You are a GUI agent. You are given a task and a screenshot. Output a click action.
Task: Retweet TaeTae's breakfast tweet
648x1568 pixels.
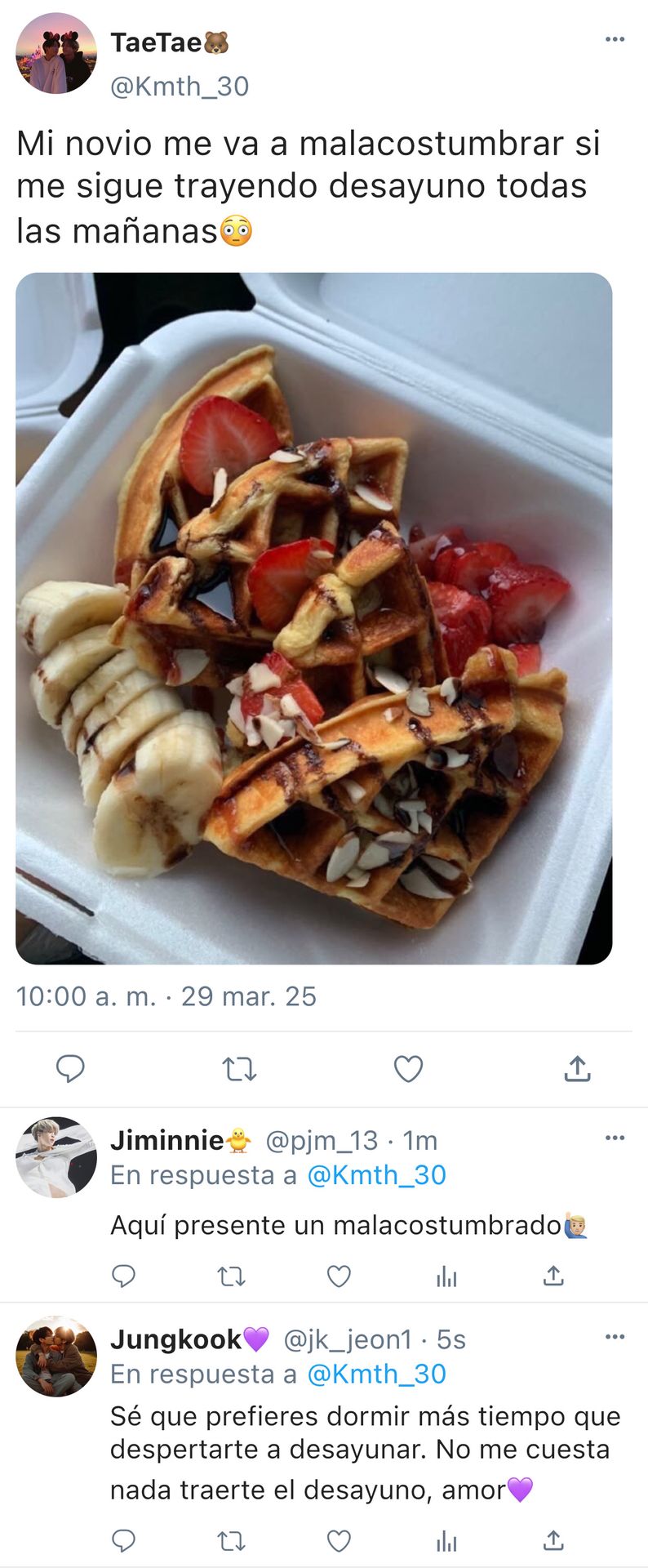(x=240, y=1069)
